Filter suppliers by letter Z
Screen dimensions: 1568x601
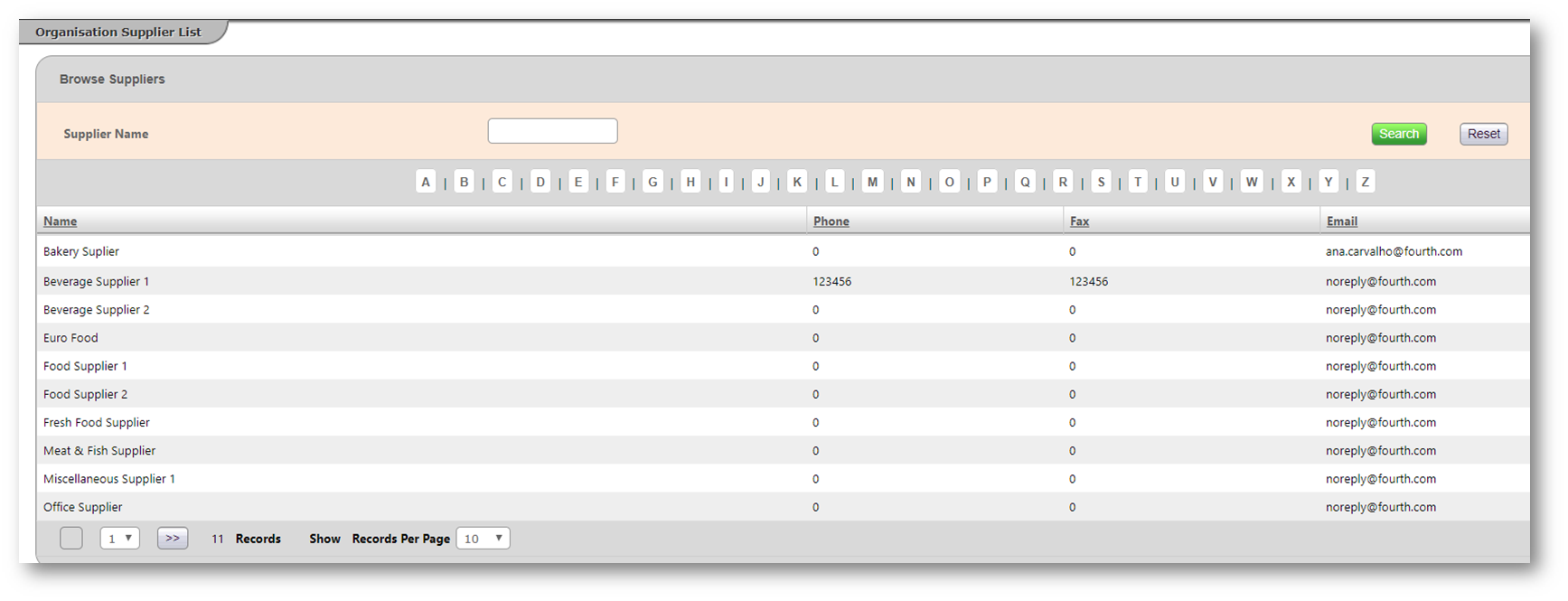coord(1366,182)
